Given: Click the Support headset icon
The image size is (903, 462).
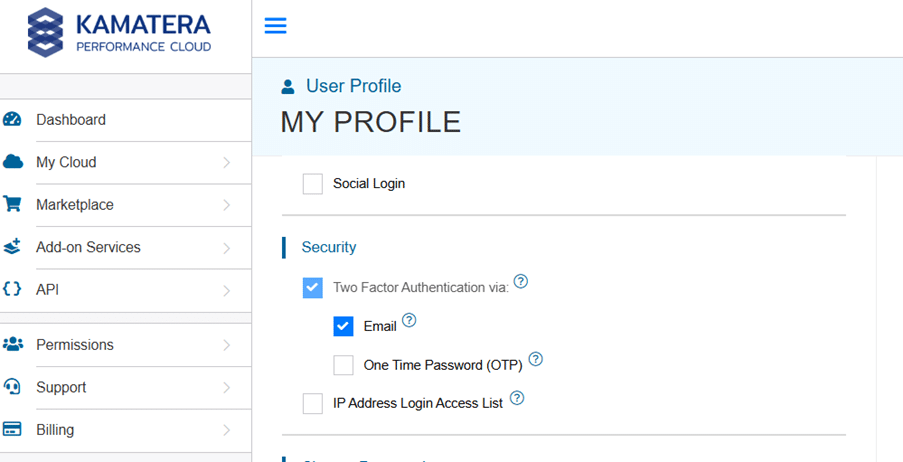Looking at the screenshot, I should click(13, 387).
